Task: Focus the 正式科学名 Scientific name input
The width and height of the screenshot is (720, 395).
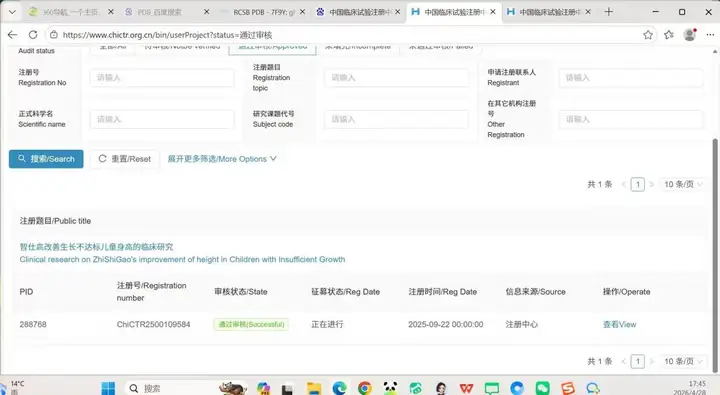Action: click(162, 119)
